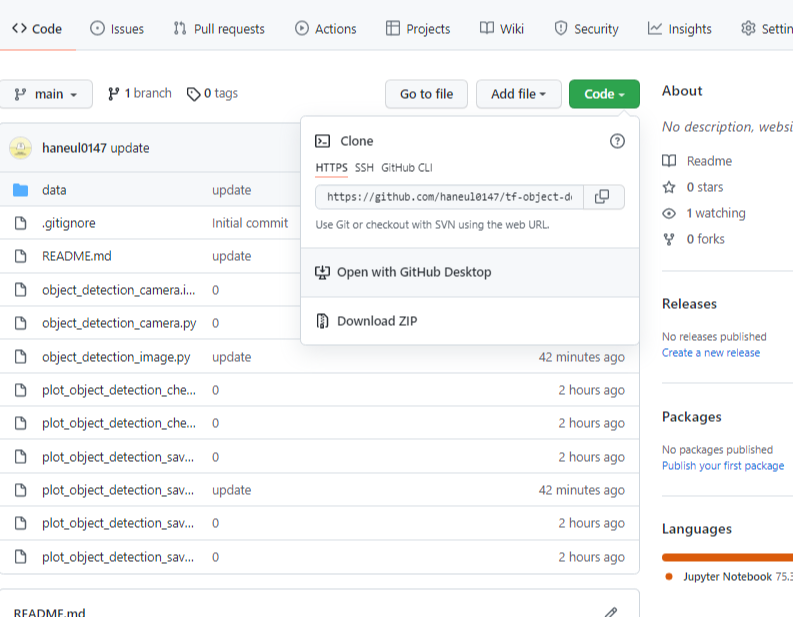793x617 pixels.
Task: Toggle the green Code dropdown button
Action: [604, 94]
